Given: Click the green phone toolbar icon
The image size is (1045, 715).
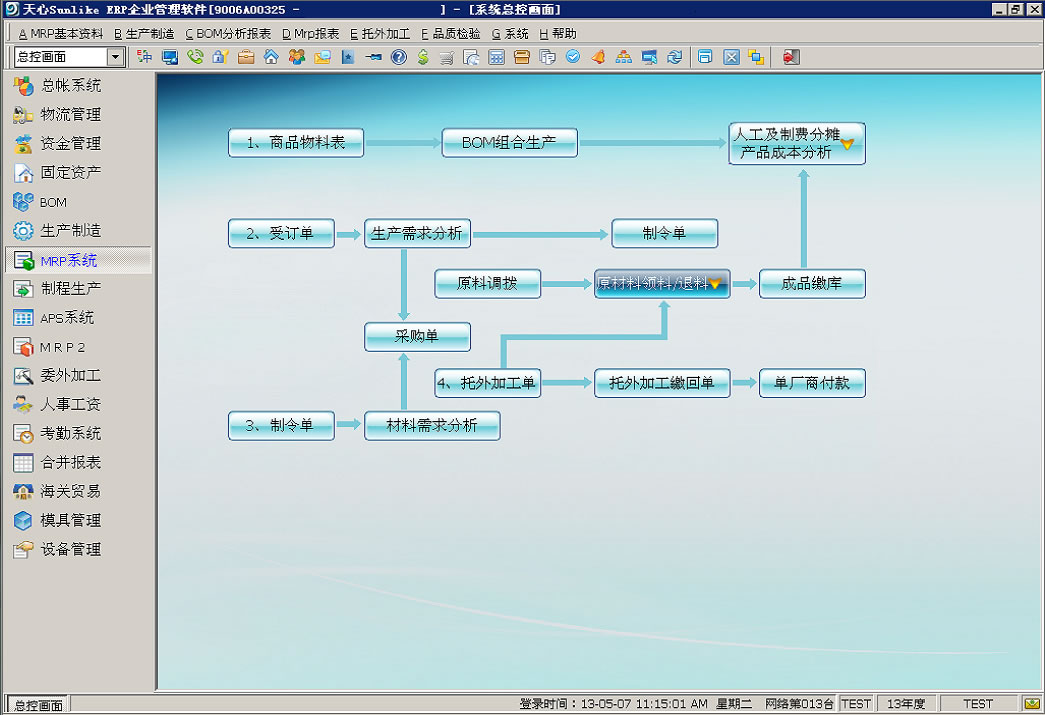Looking at the screenshot, I should (x=195, y=57).
